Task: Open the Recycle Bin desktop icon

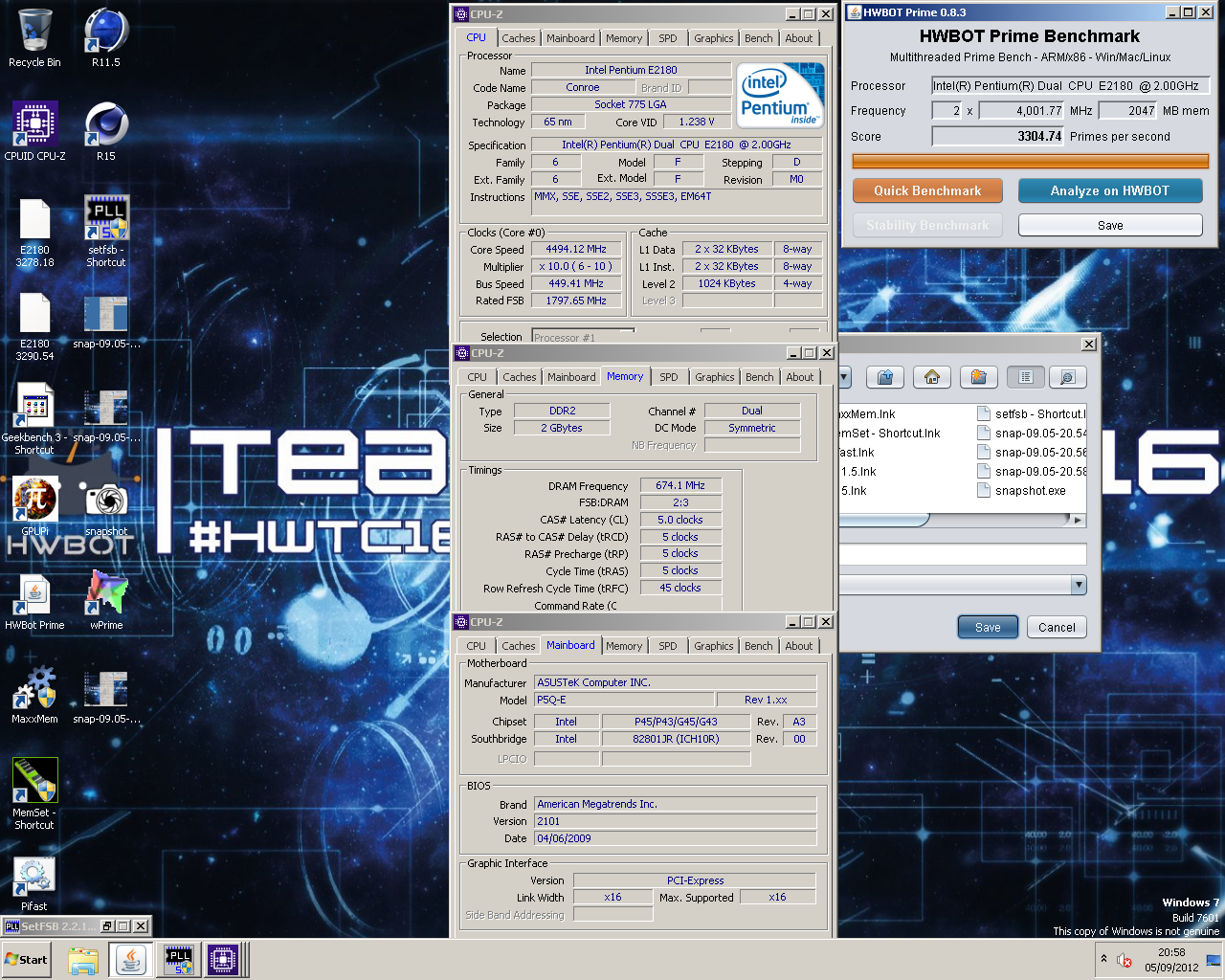Action: [34, 38]
